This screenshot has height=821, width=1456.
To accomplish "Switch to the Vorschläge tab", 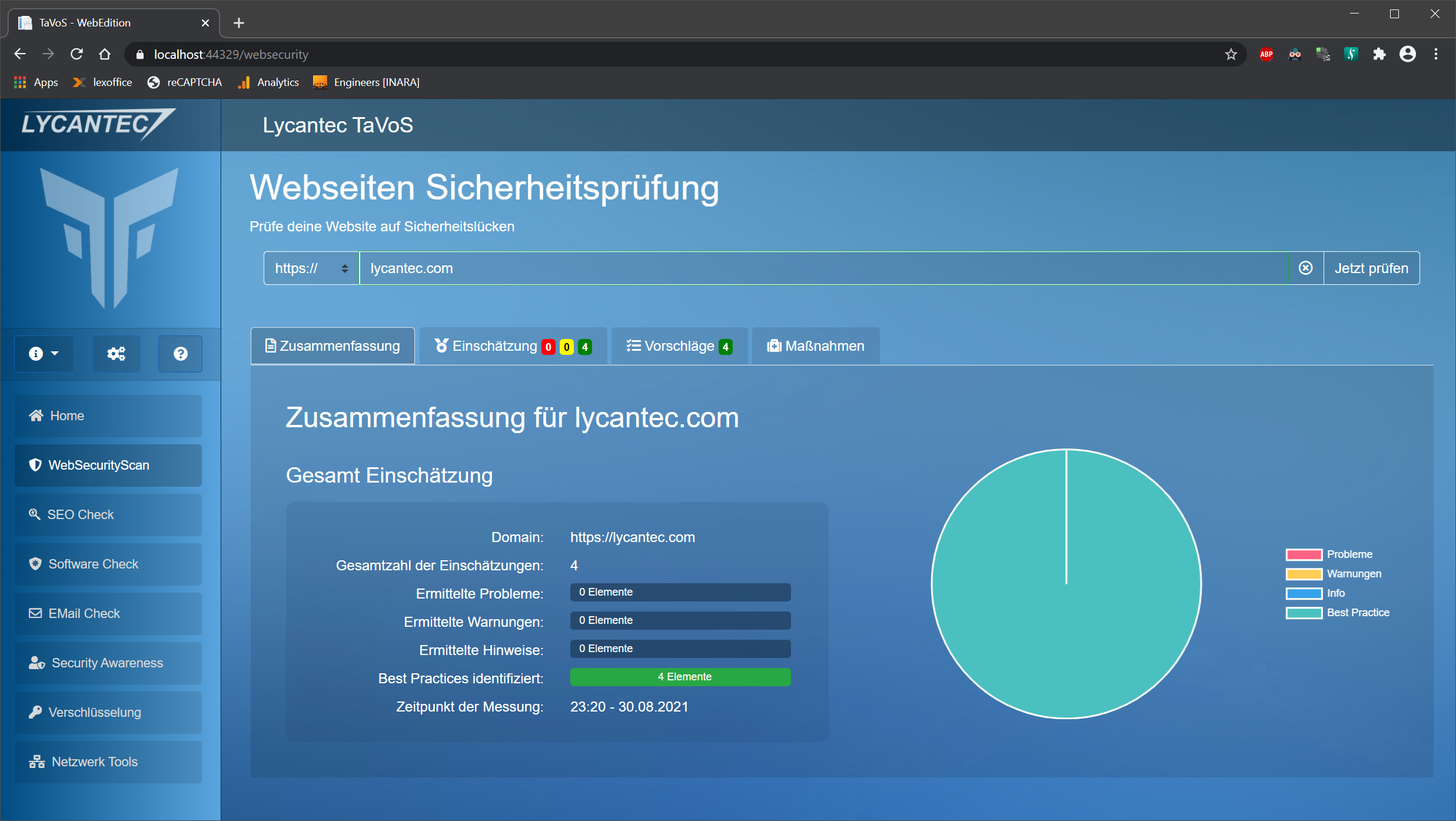I will [679, 346].
